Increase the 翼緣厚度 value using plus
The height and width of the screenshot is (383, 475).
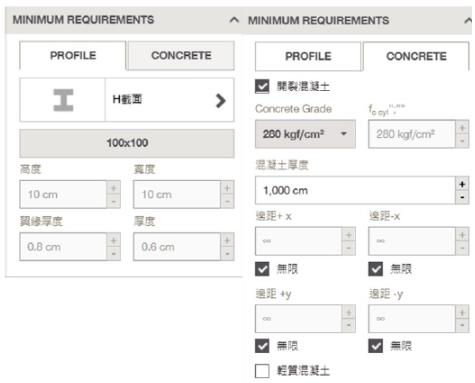click(x=114, y=240)
